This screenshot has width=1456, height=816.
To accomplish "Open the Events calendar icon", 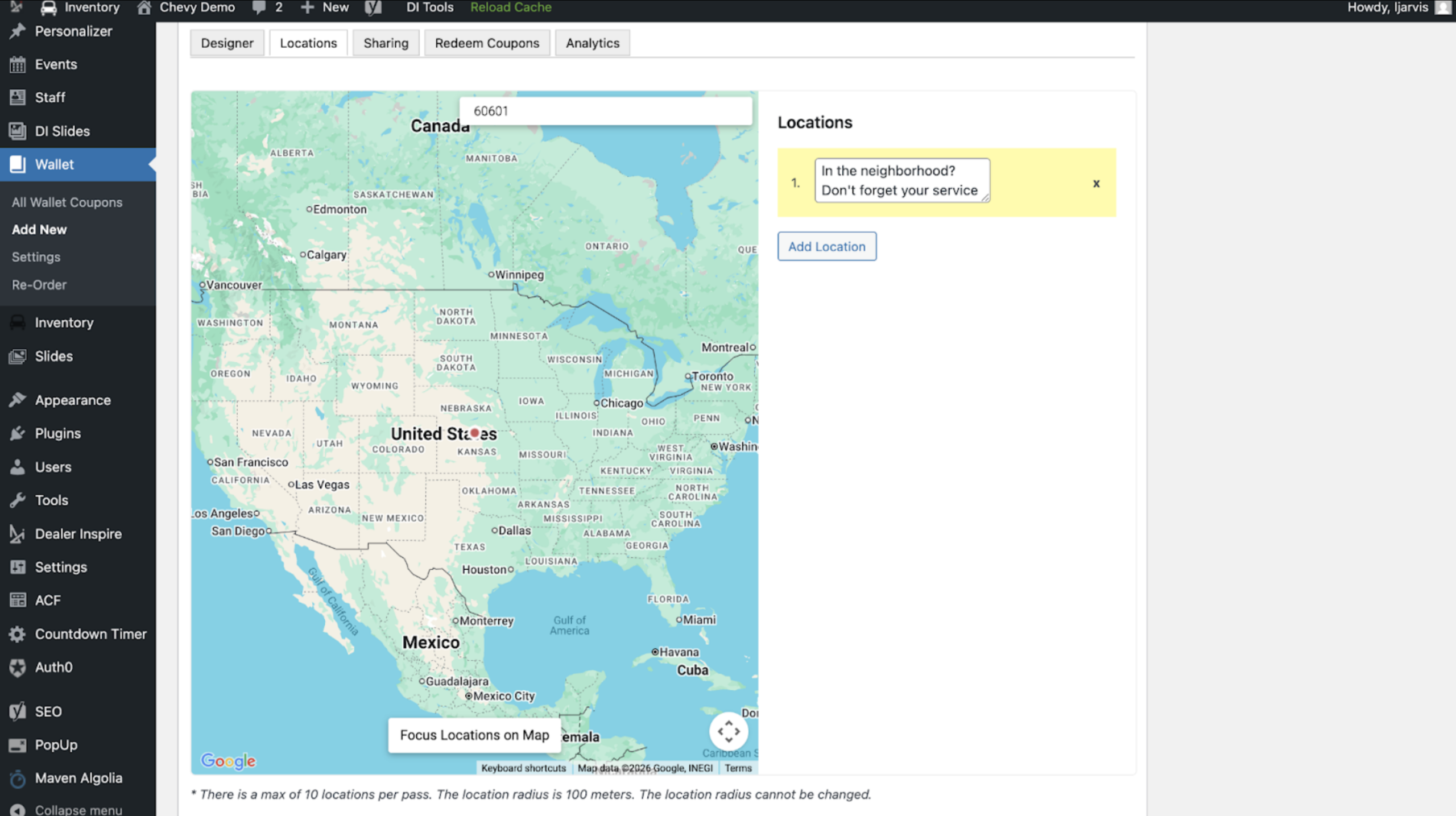I will 18,64.
